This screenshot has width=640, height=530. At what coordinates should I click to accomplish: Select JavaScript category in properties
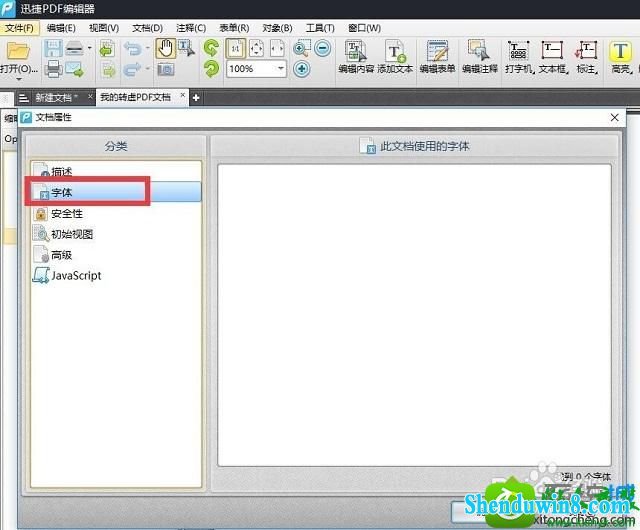click(116, 276)
